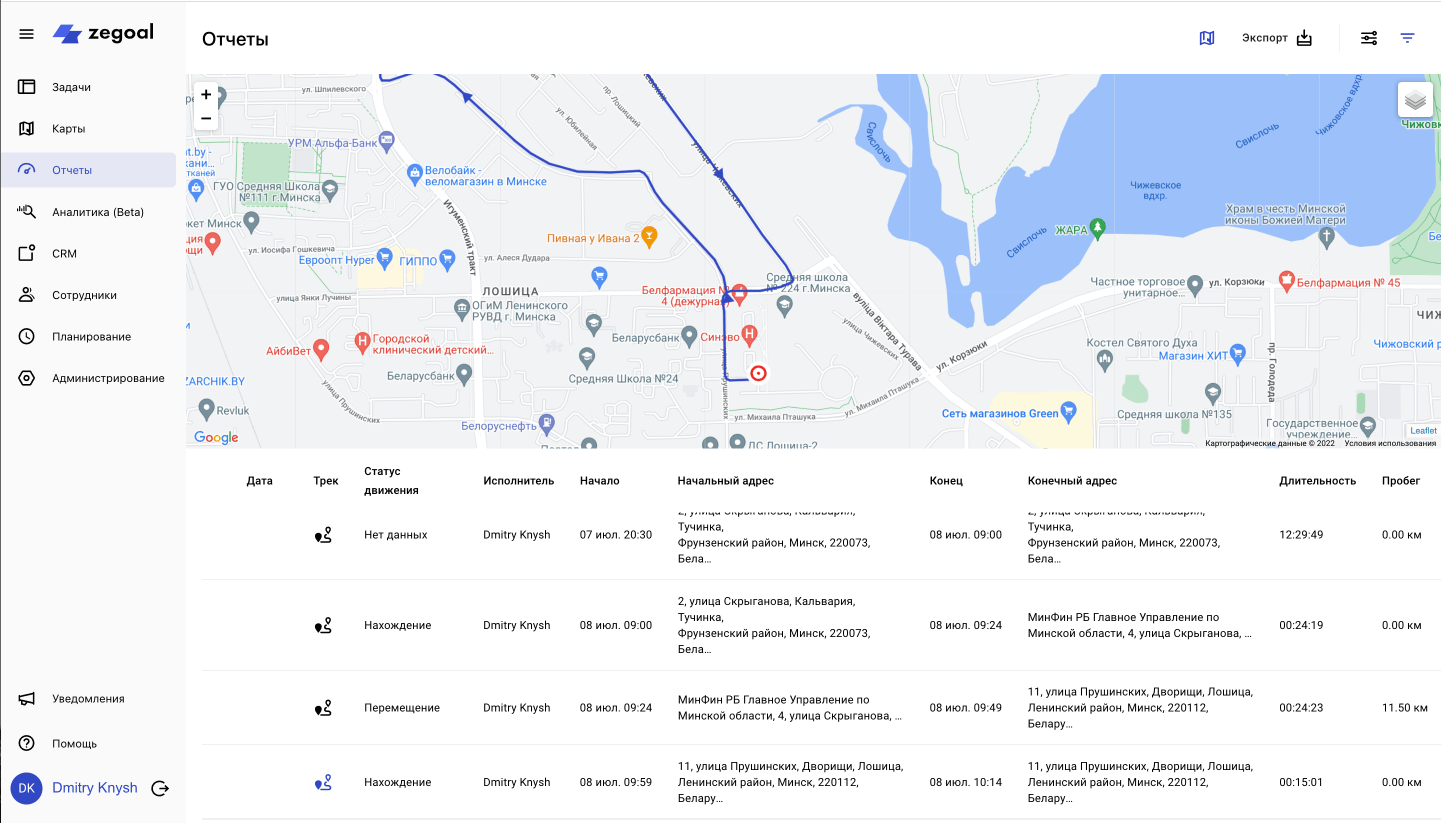Switch to Аналитика (Beta)

pyautogui.click(x=95, y=211)
